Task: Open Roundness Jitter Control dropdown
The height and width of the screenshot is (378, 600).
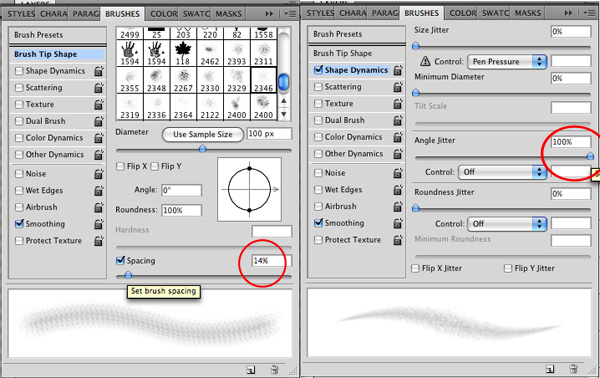Action: (x=507, y=224)
